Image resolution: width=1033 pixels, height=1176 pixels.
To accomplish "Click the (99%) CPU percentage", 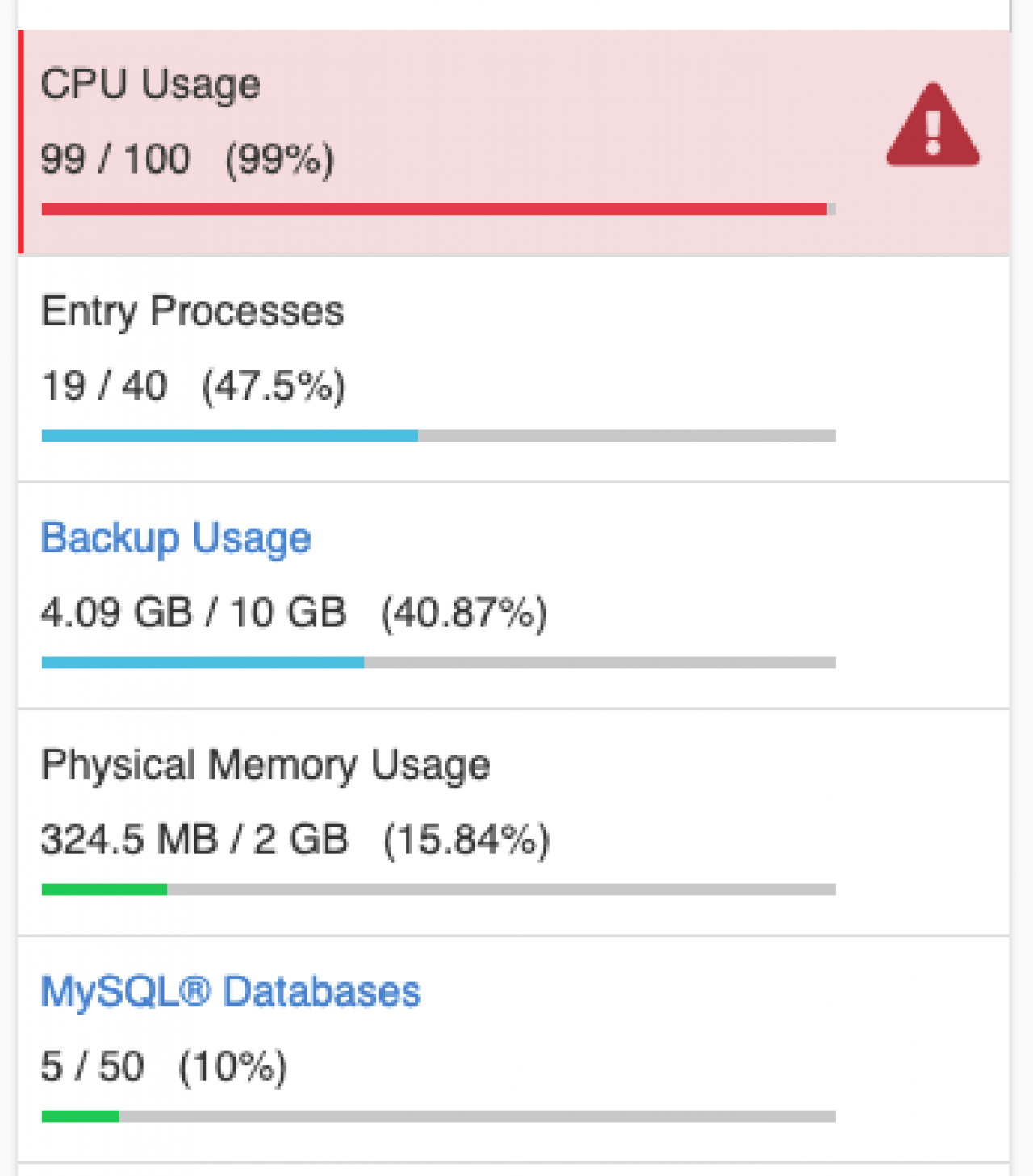I will [279, 159].
